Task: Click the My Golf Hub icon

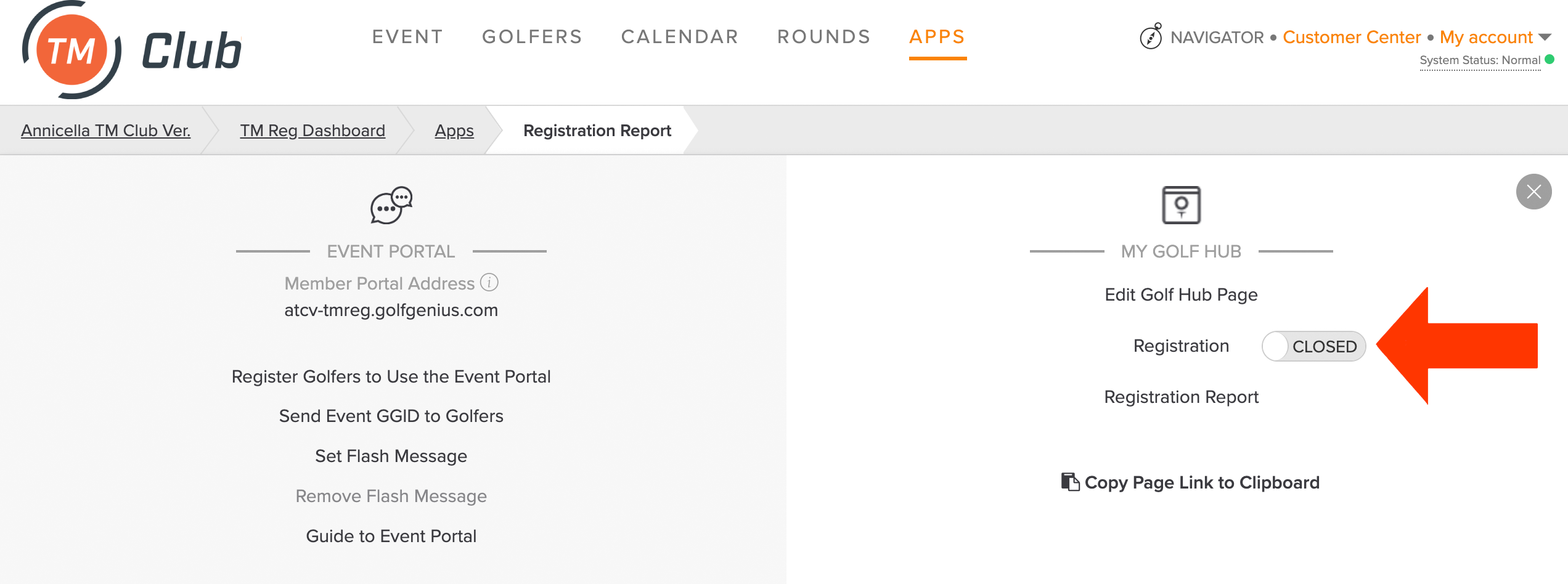Action: [x=1181, y=205]
